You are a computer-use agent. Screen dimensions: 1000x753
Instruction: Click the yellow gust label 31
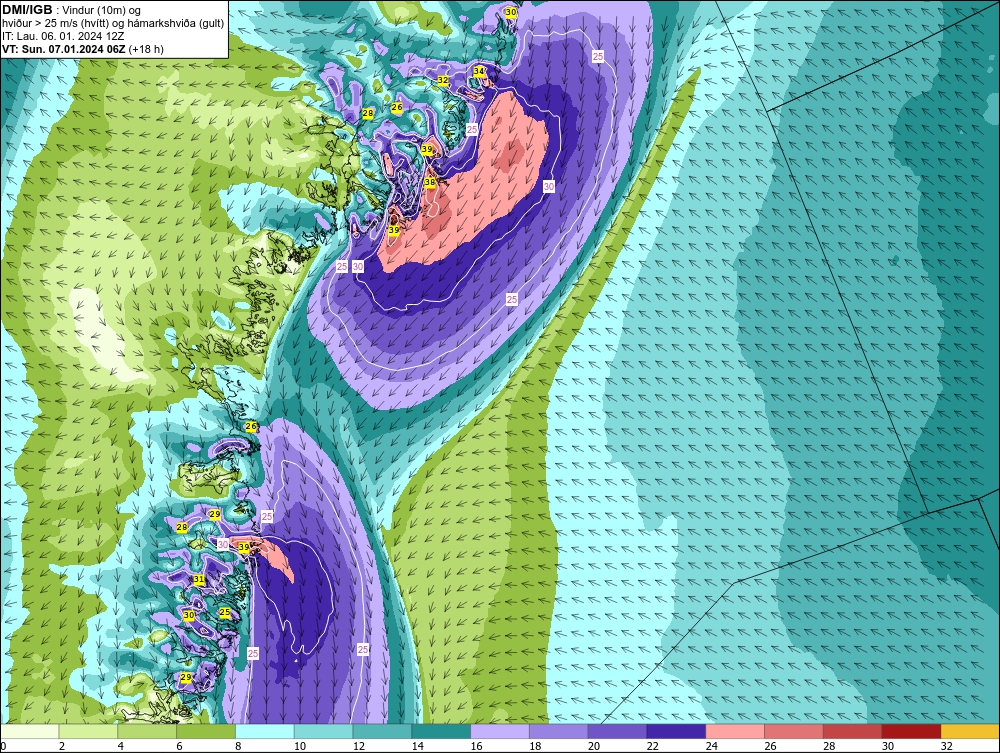click(199, 580)
